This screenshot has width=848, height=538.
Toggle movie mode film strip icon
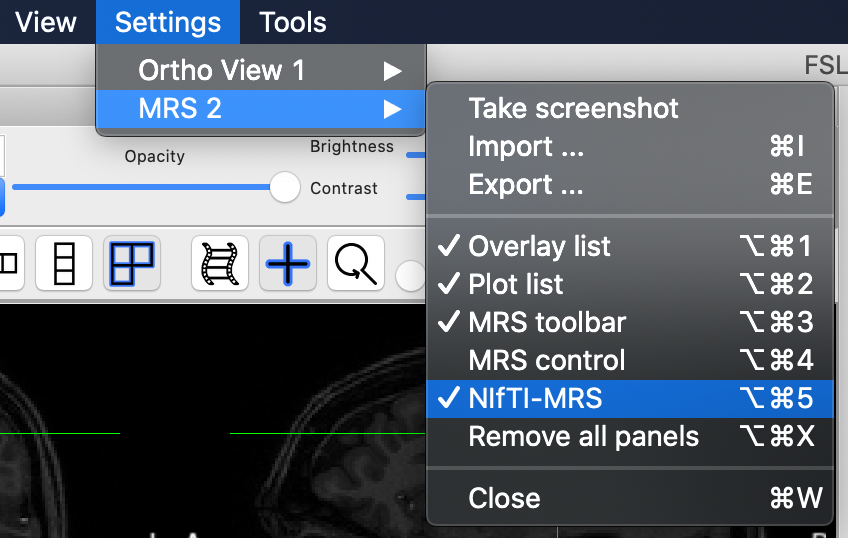click(220, 264)
